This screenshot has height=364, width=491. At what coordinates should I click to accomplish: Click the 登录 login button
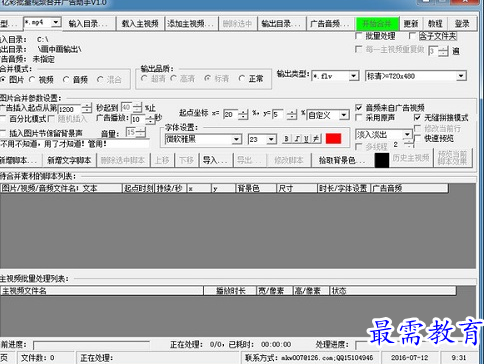462,24
